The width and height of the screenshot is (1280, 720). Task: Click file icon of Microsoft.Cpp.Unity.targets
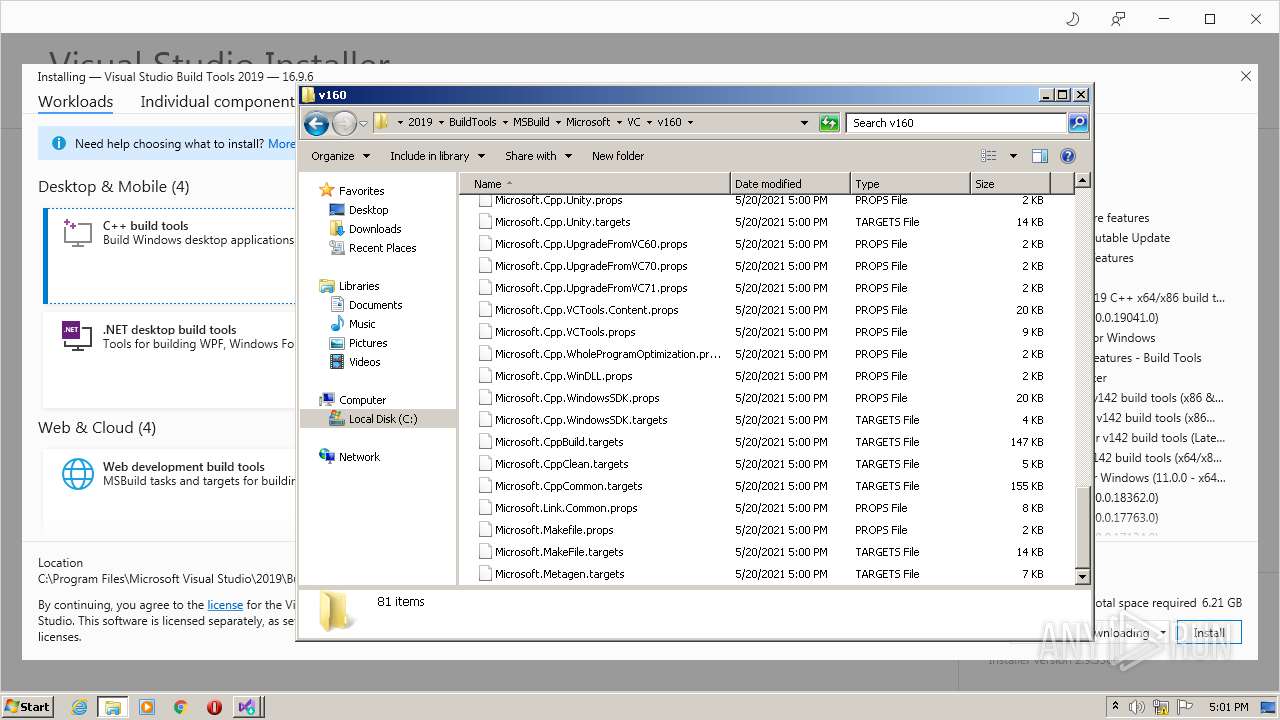(485, 222)
